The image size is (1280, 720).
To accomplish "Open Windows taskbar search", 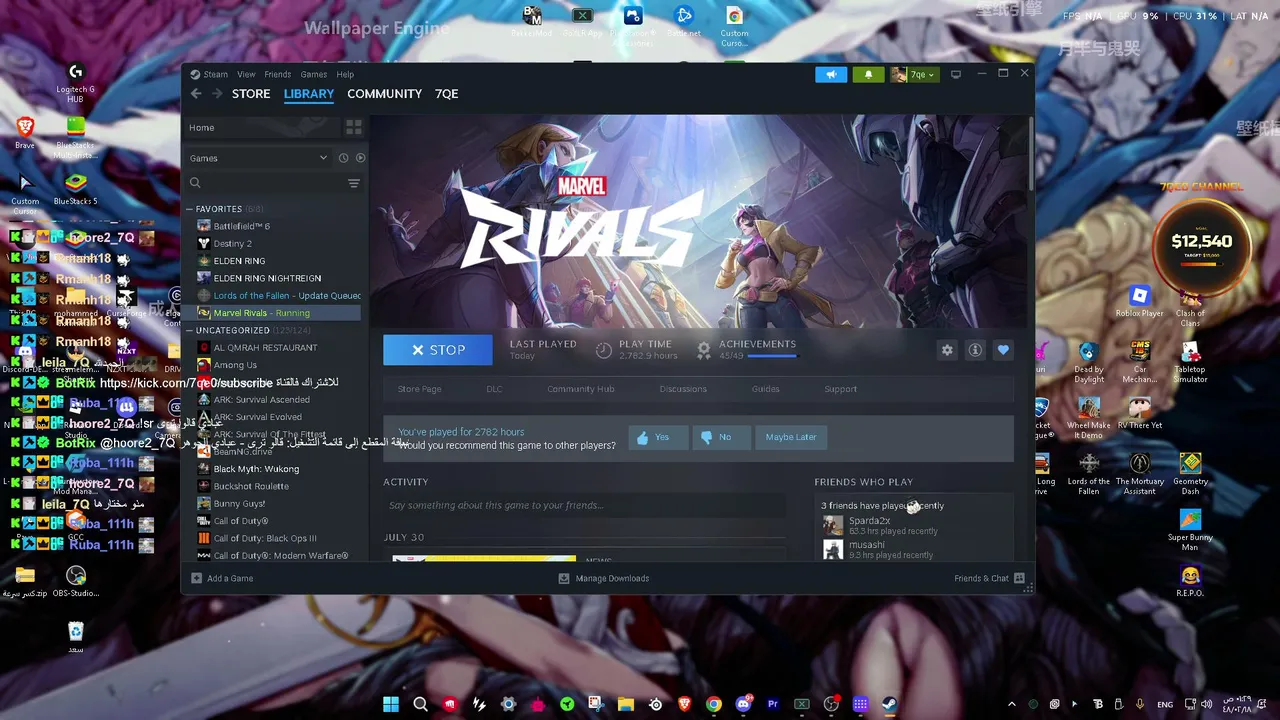I will pyautogui.click(x=421, y=704).
